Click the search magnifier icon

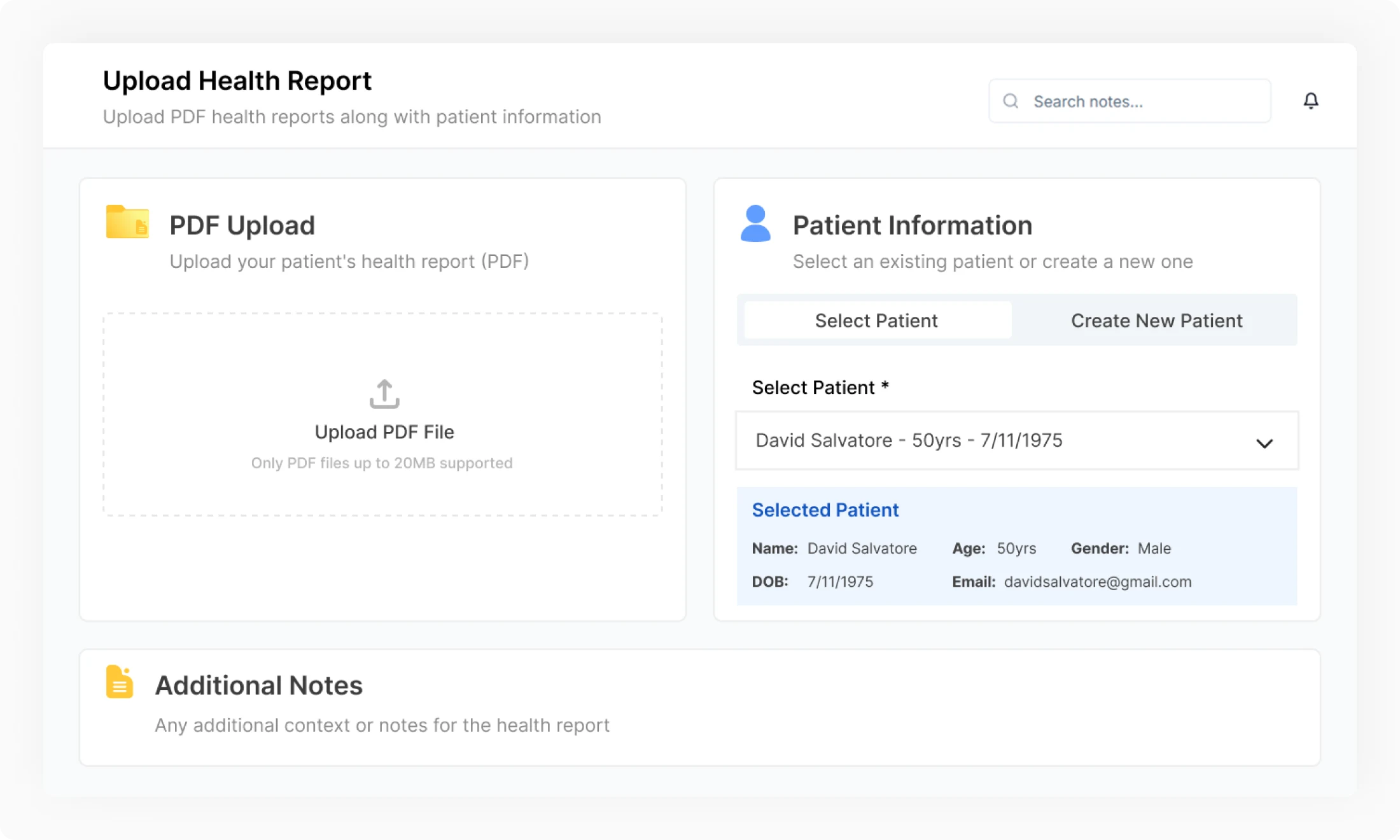1011,101
